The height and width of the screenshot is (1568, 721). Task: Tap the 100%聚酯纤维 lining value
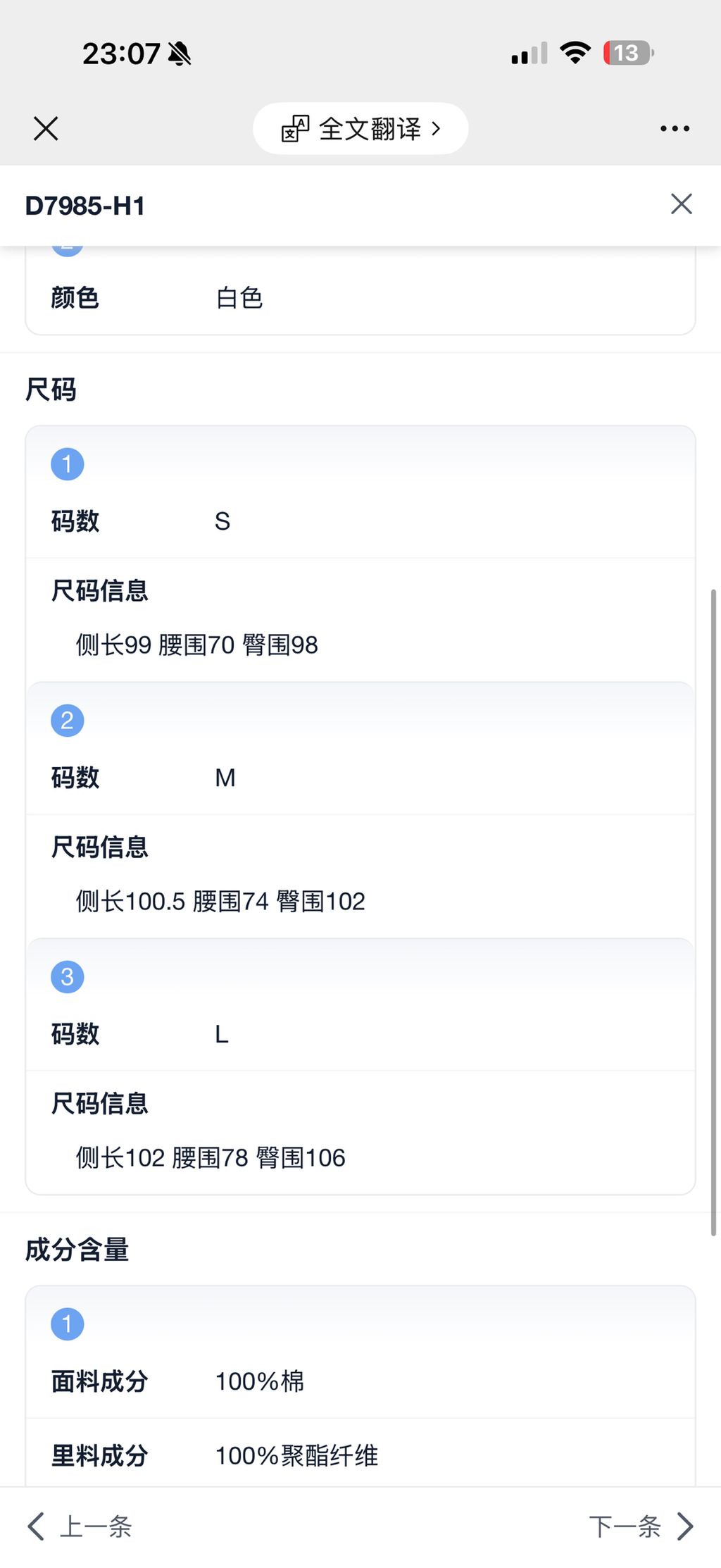(x=296, y=1455)
